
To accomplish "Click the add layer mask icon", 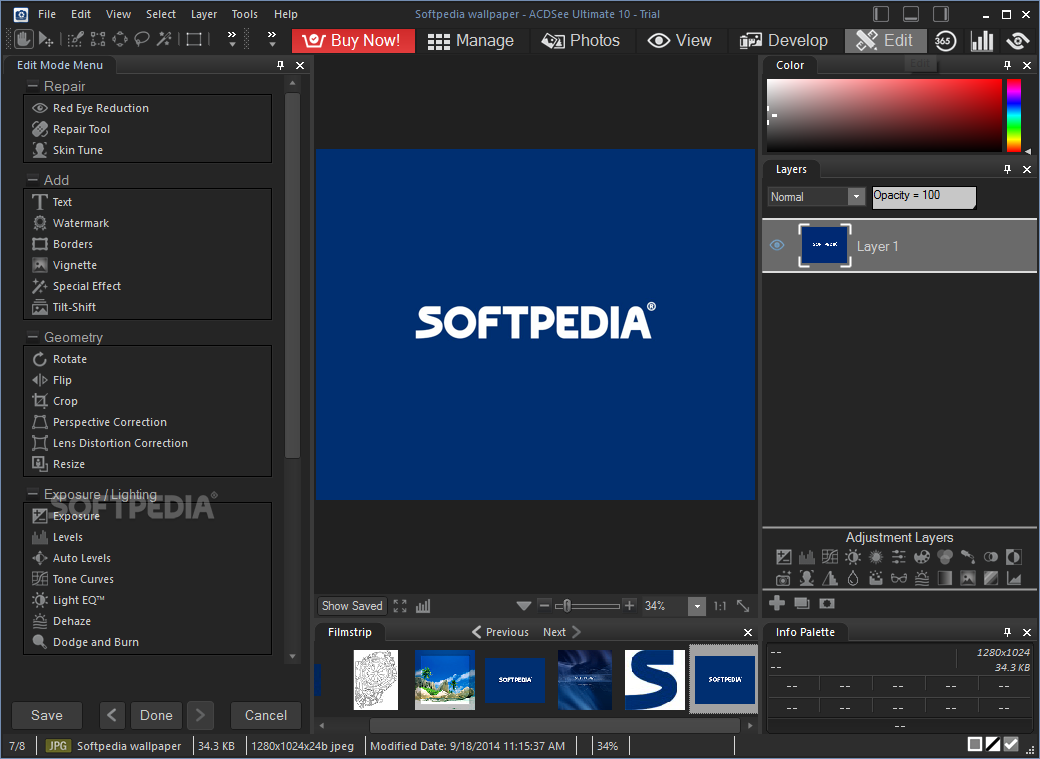I will [x=826, y=603].
